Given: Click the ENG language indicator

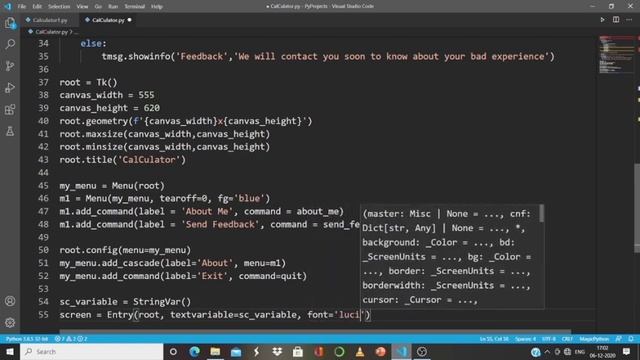Looking at the screenshot, I should coord(580,351).
